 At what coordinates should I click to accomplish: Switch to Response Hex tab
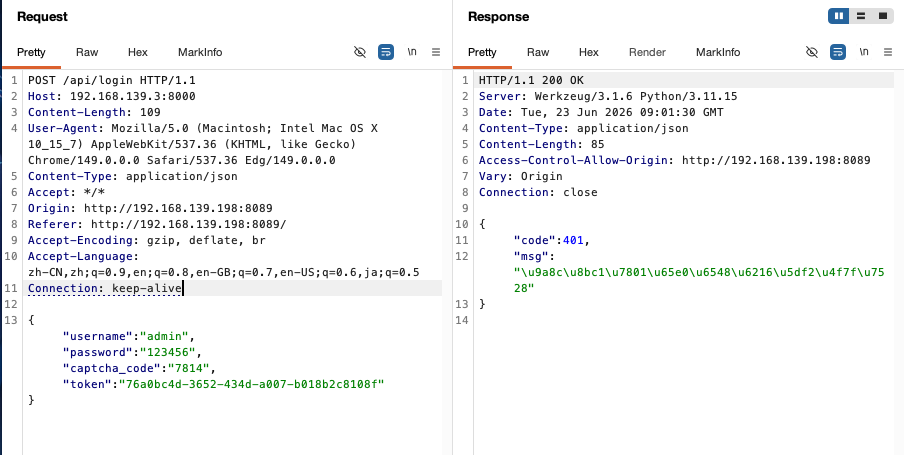point(589,52)
